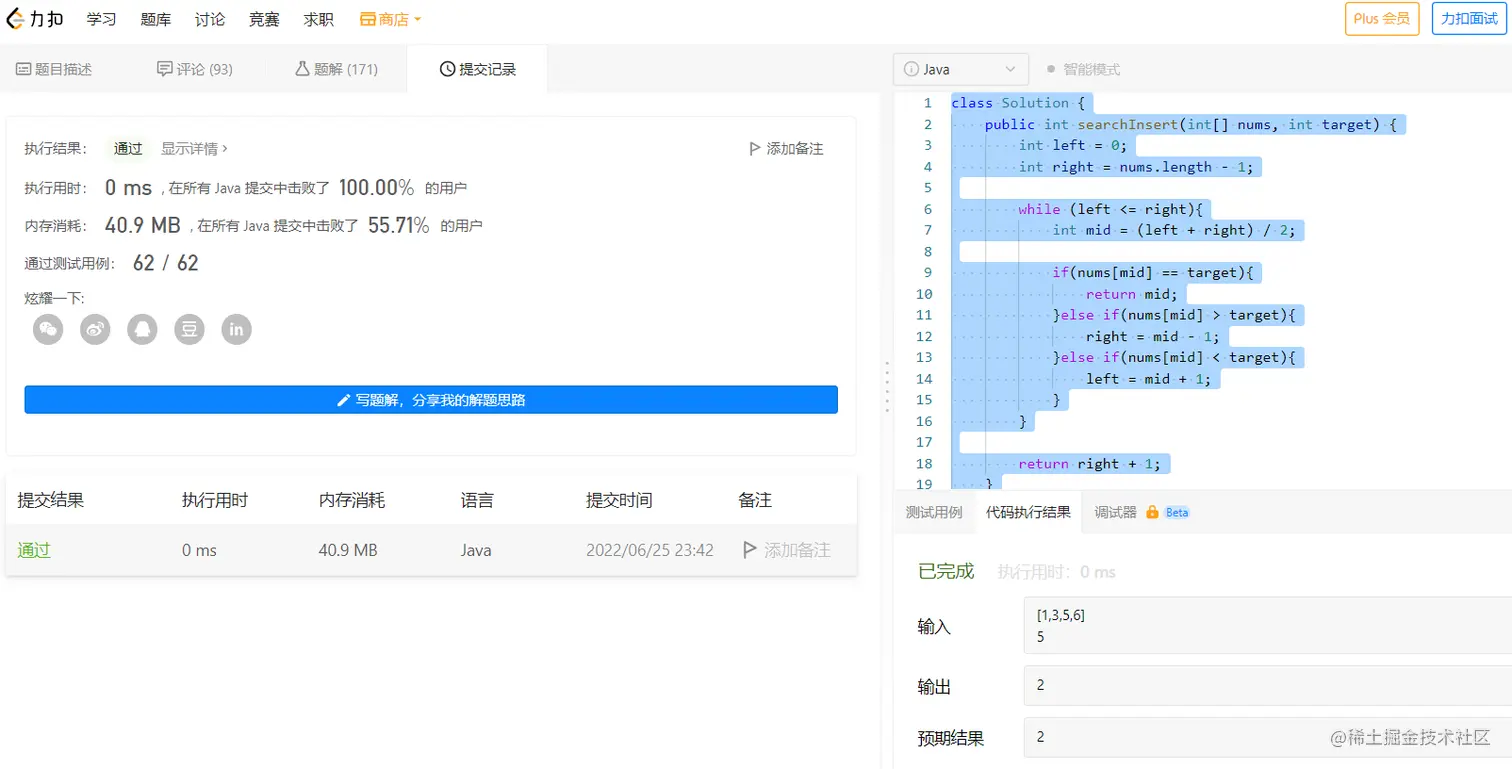The height and width of the screenshot is (769, 1512).
Task: Click the shop icon before 商店
Action: pyautogui.click(x=368, y=19)
